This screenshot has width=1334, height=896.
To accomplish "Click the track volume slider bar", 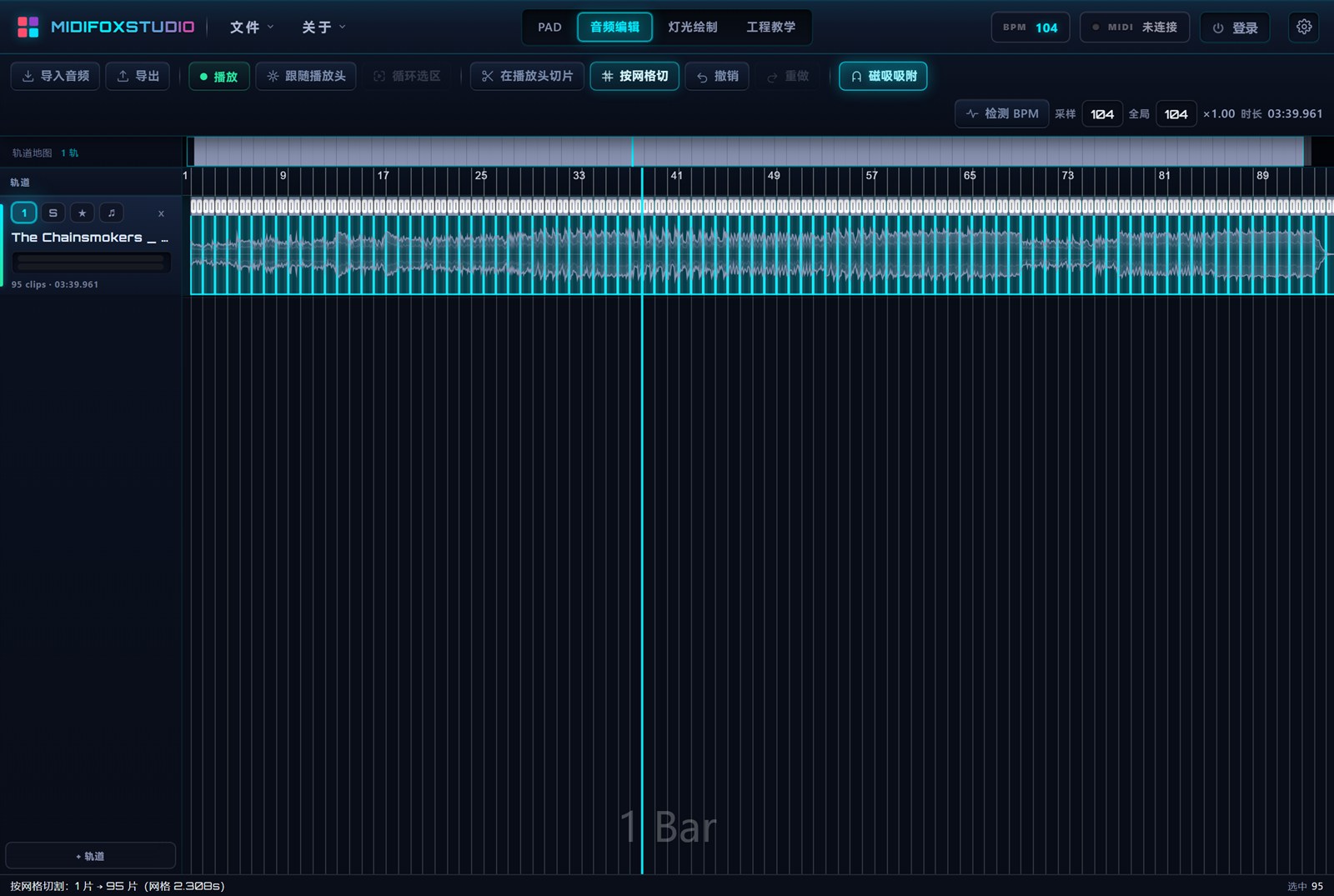I will (91, 263).
